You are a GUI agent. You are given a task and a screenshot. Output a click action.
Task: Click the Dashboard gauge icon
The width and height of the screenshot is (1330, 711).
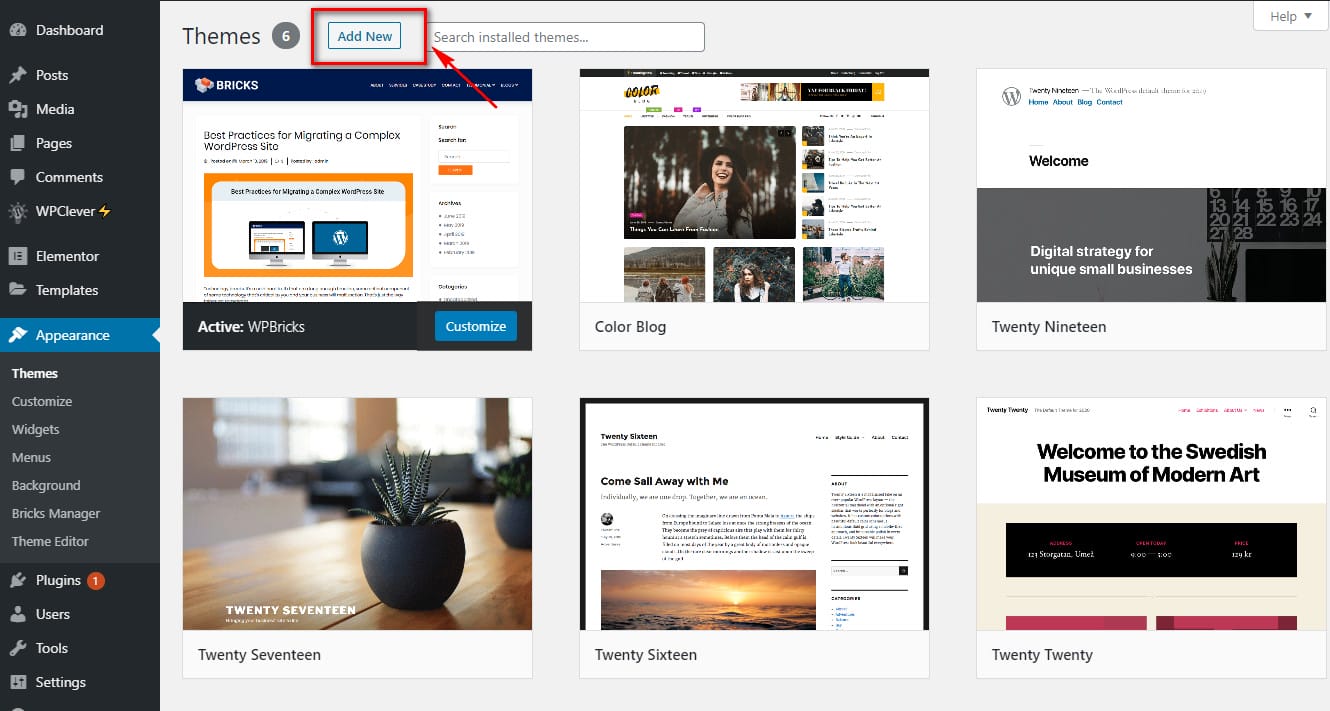pos(18,30)
